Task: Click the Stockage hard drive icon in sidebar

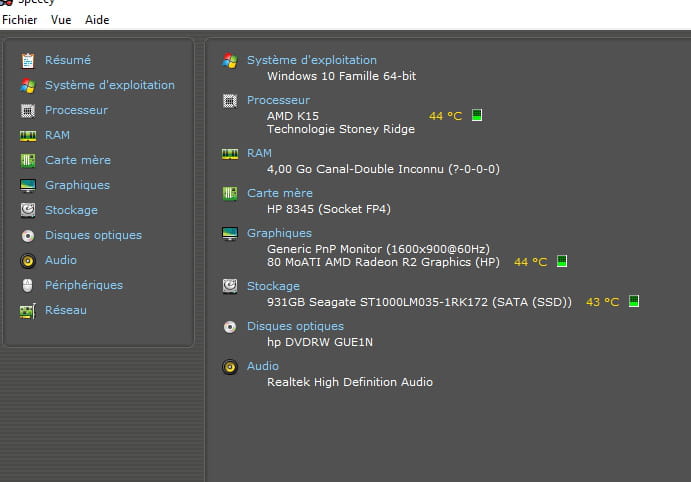Action: [28, 210]
